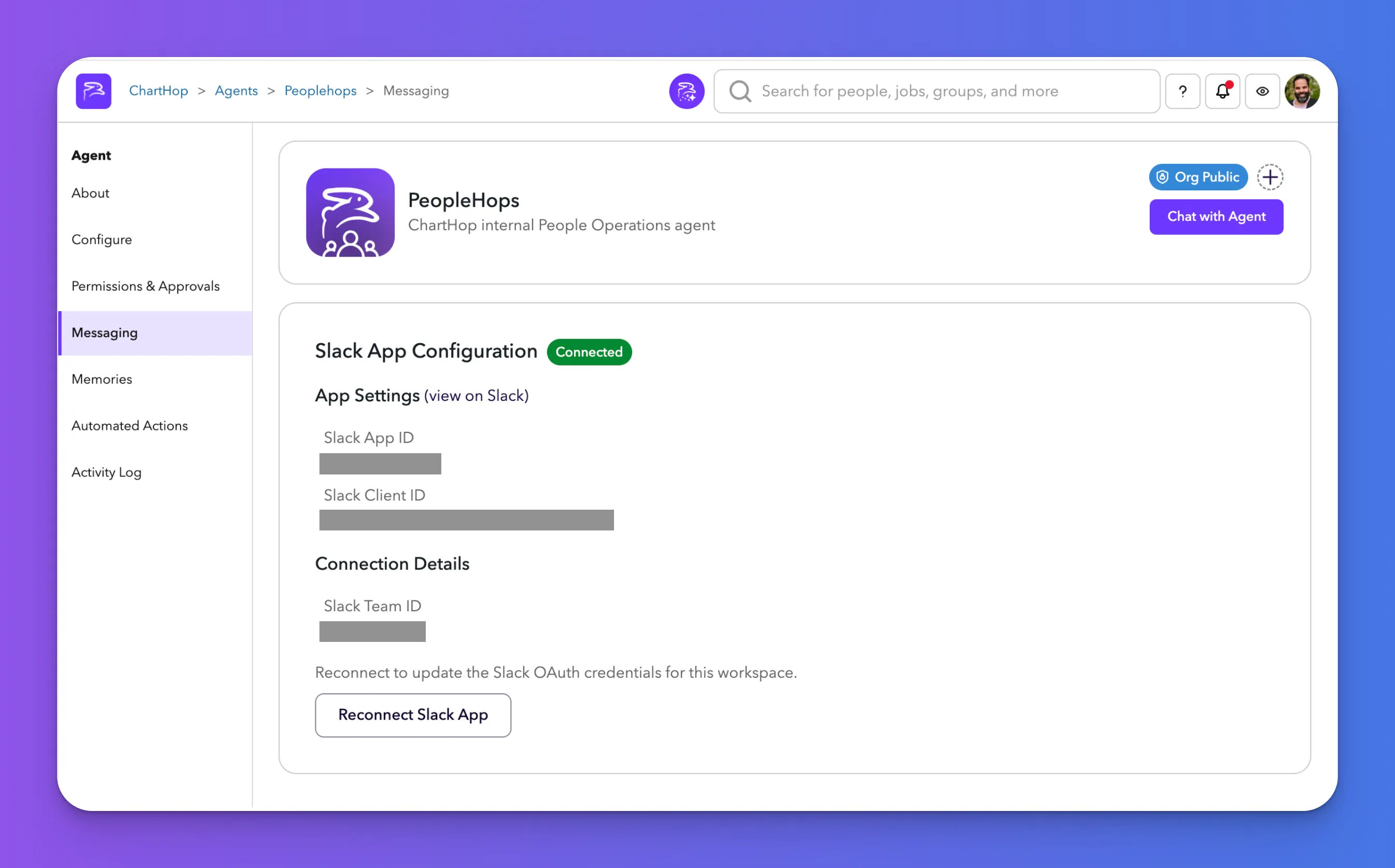
Task: Select Configure in the sidebar
Action: (155, 240)
